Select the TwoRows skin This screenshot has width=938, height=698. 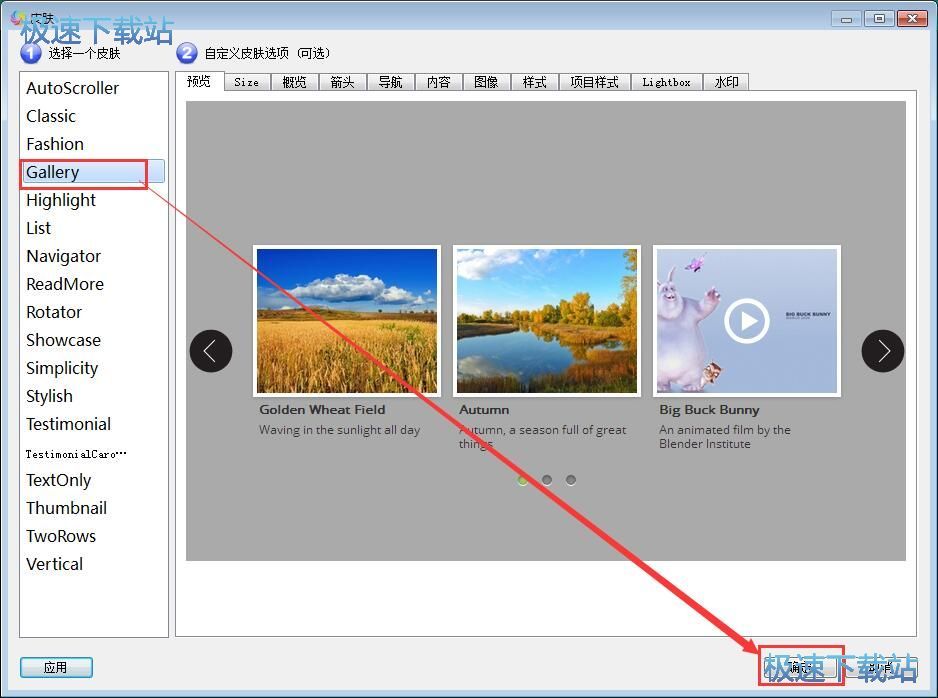[x=93, y=537]
